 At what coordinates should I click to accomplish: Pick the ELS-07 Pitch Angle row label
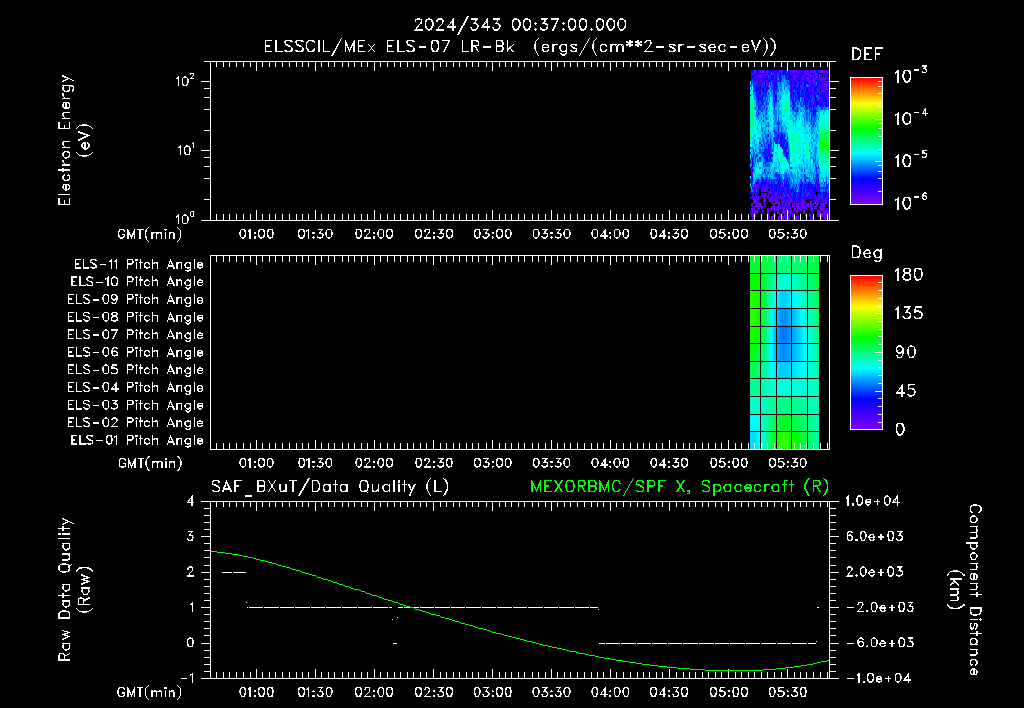click(135, 334)
